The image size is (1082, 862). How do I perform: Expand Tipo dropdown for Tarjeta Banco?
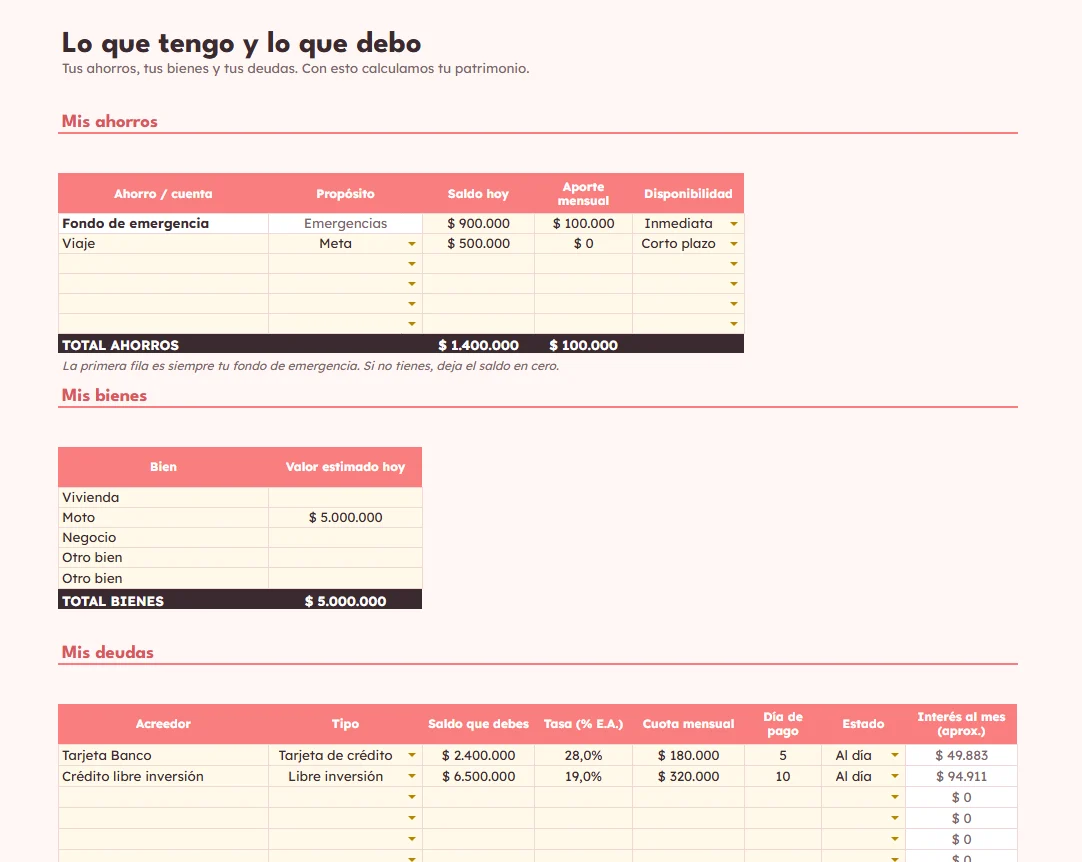(x=411, y=755)
